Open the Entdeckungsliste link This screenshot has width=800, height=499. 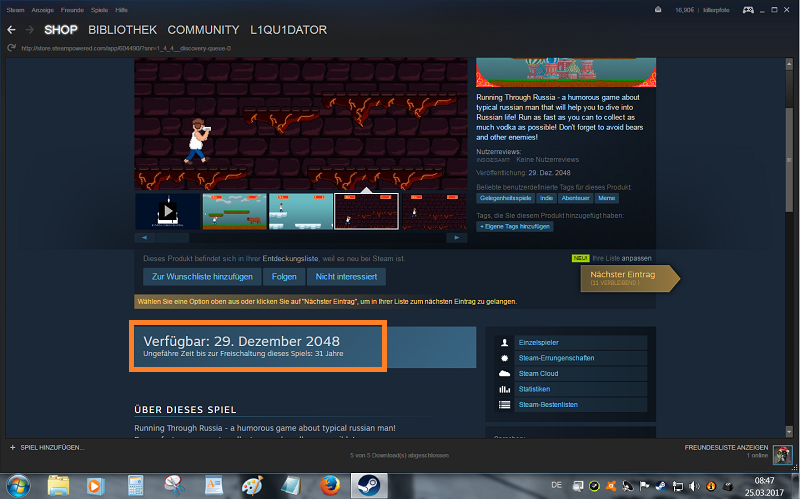click(x=290, y=259)
